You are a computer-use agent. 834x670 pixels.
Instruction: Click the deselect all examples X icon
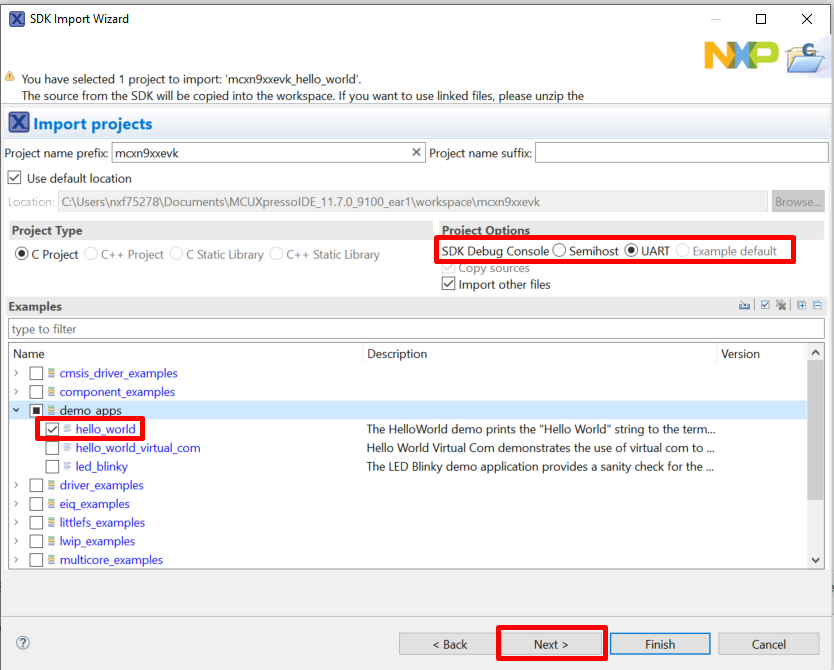click(779, 306)
